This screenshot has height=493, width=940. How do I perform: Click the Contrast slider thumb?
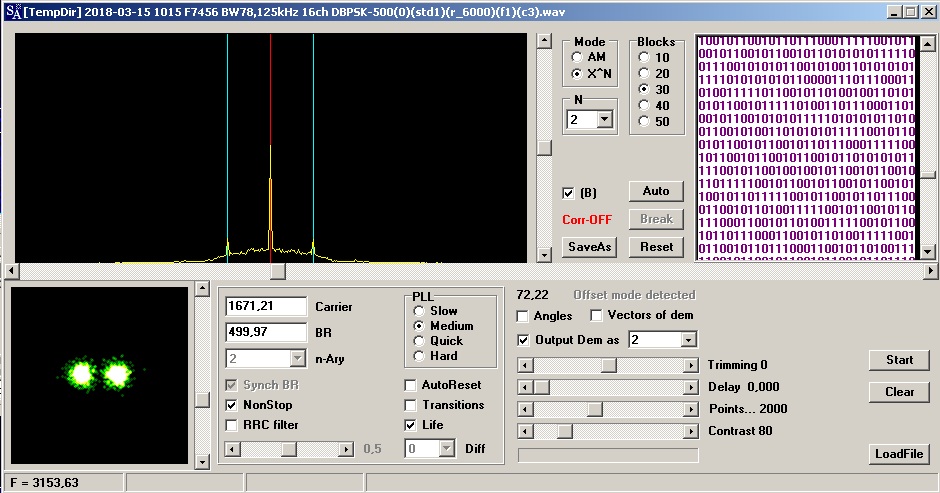565,431
